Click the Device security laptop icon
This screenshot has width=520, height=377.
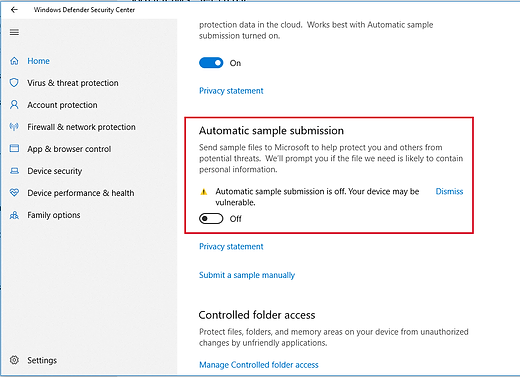pyautogui.click(x=14, y=171)
